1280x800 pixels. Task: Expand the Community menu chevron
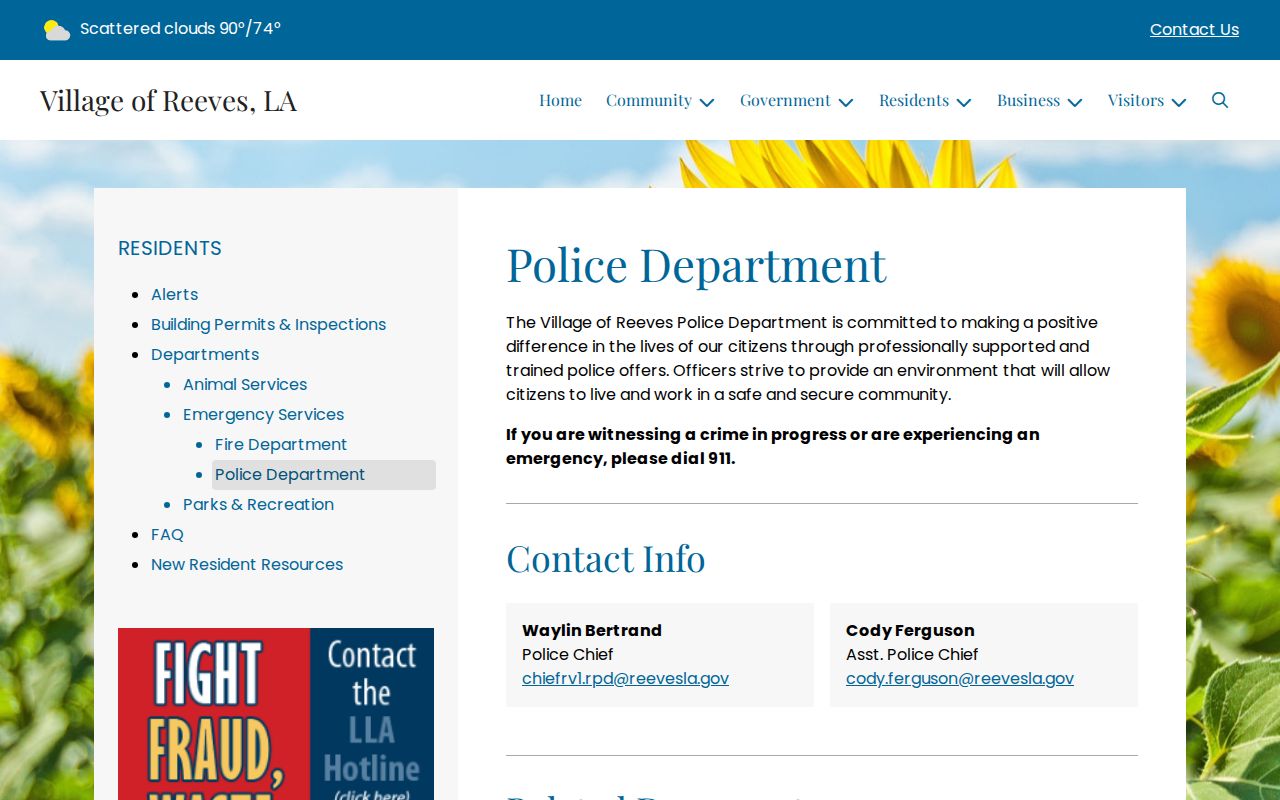point(707,102)
